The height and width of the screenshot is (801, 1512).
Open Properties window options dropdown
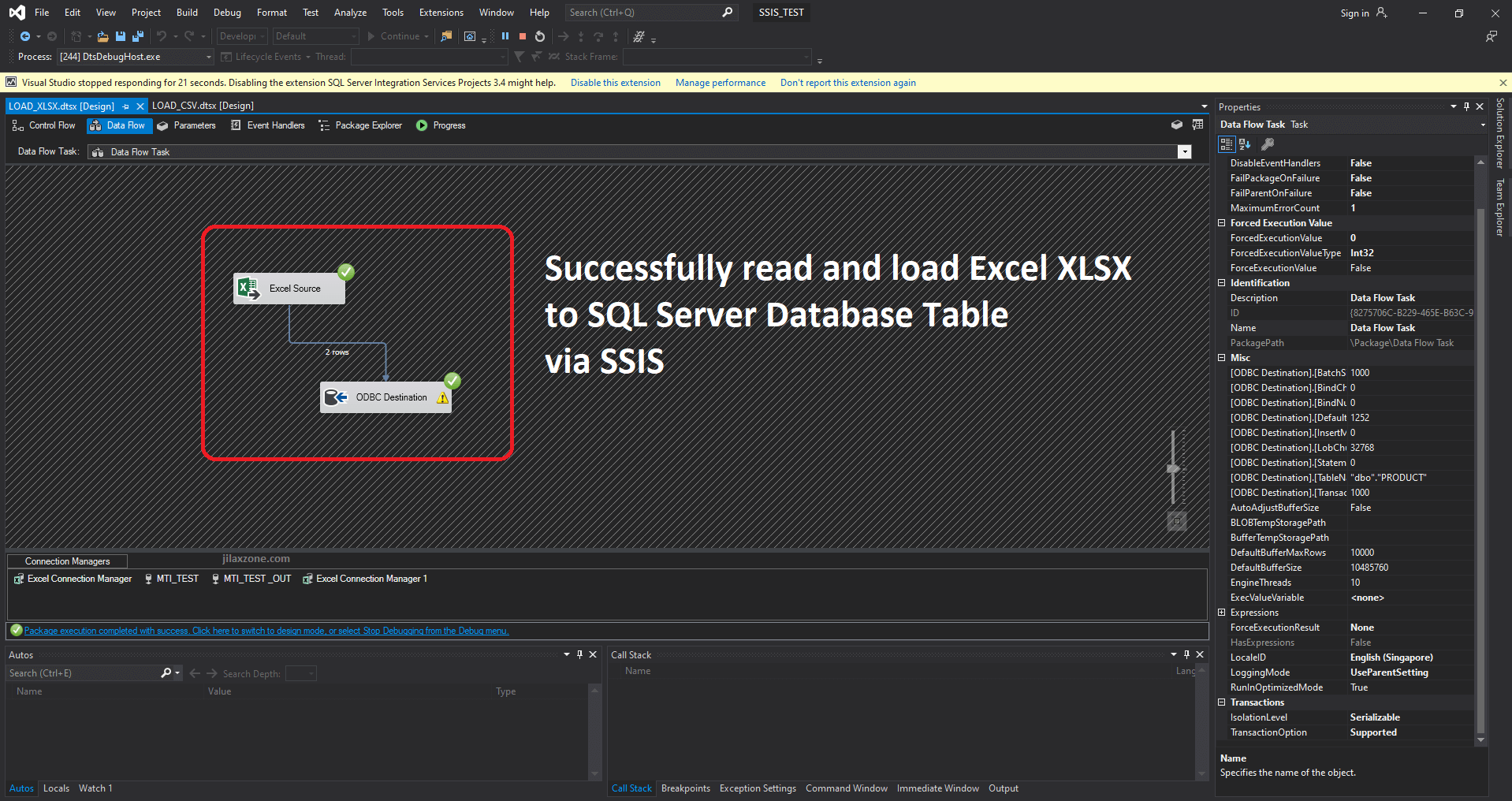(x=1454, y=106)
